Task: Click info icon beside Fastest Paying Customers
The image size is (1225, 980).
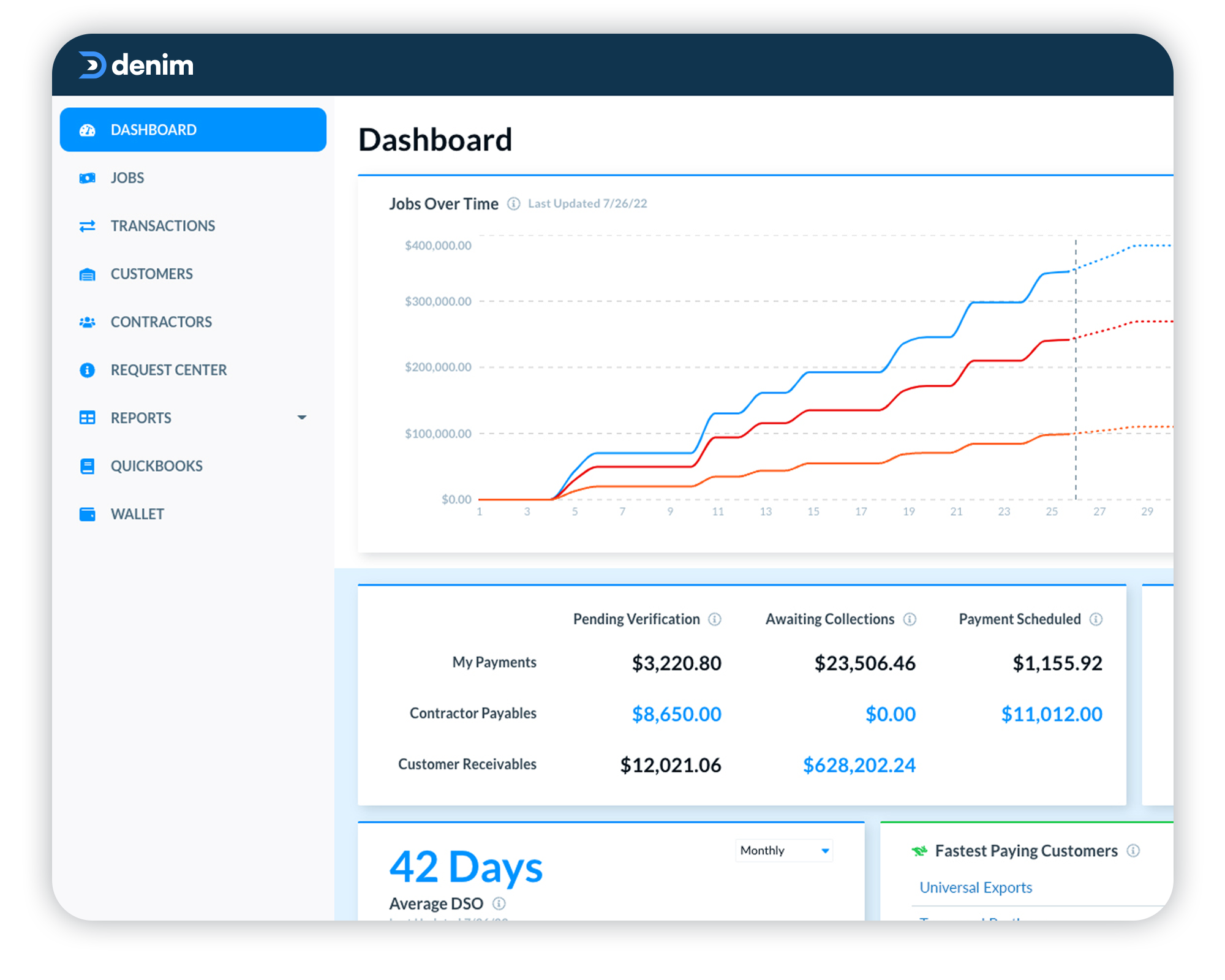Action: (1133, 851)
